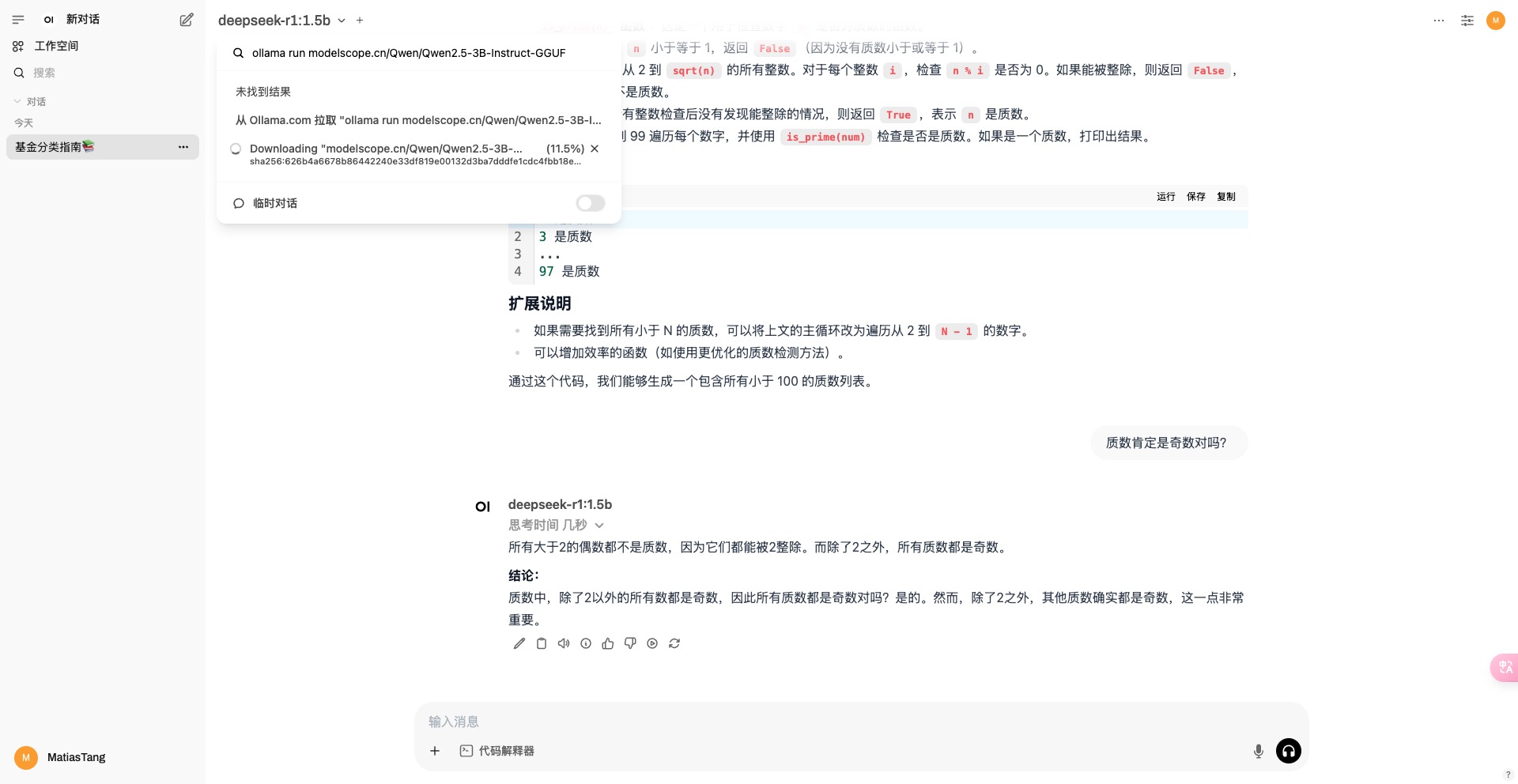Give the response a thumbs down

pyautogui.click(x=630, y=643)
